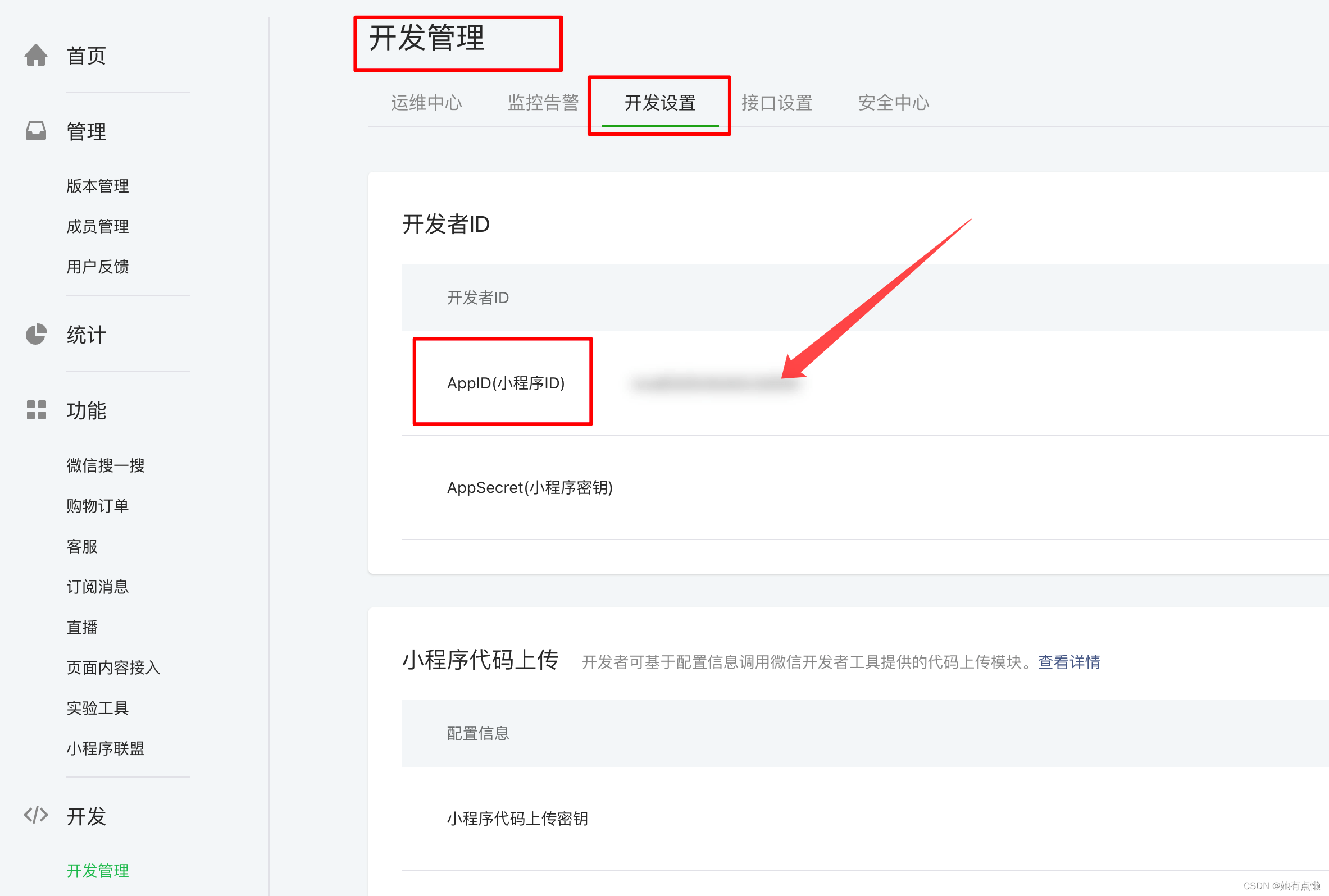Open 客服 in the sidebar
This screenshot has width=1329, height=896.
pos(83,546)
